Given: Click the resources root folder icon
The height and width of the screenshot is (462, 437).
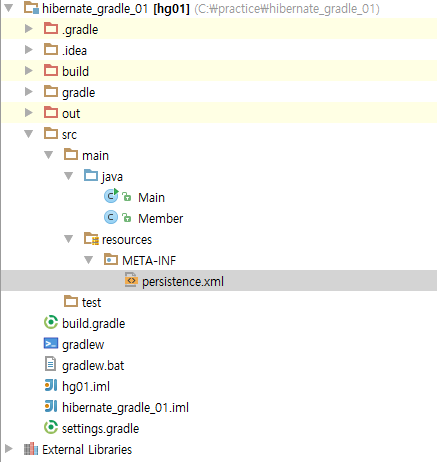Looking at the screenshot, I should (x=91, y=239).
